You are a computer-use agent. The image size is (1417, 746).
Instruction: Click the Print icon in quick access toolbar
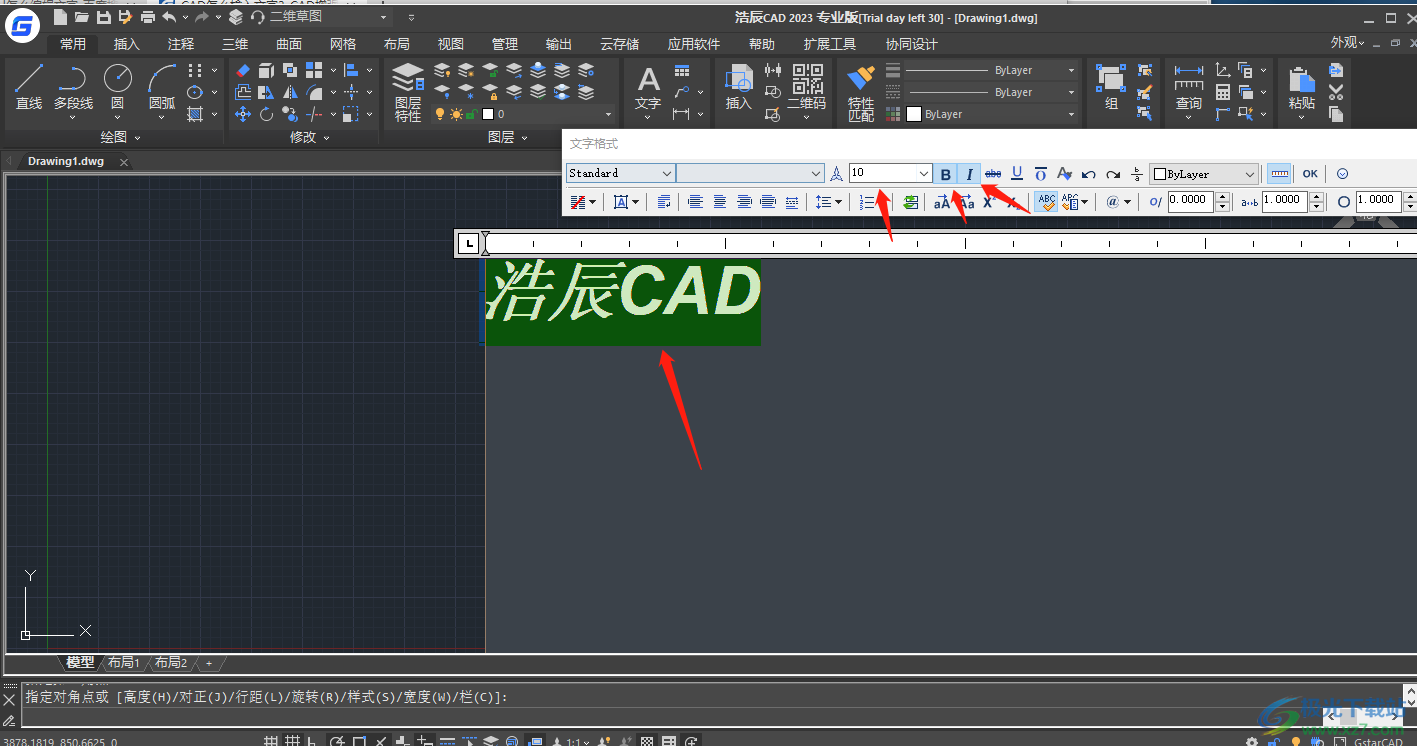pyautogui.click(x=148, y=17)
